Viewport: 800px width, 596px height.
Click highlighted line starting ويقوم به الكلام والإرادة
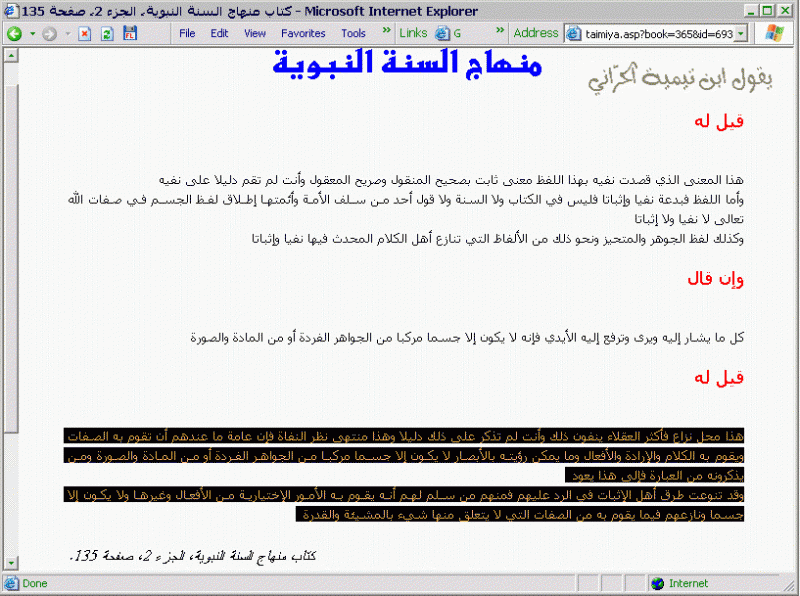tap(404, 455)
